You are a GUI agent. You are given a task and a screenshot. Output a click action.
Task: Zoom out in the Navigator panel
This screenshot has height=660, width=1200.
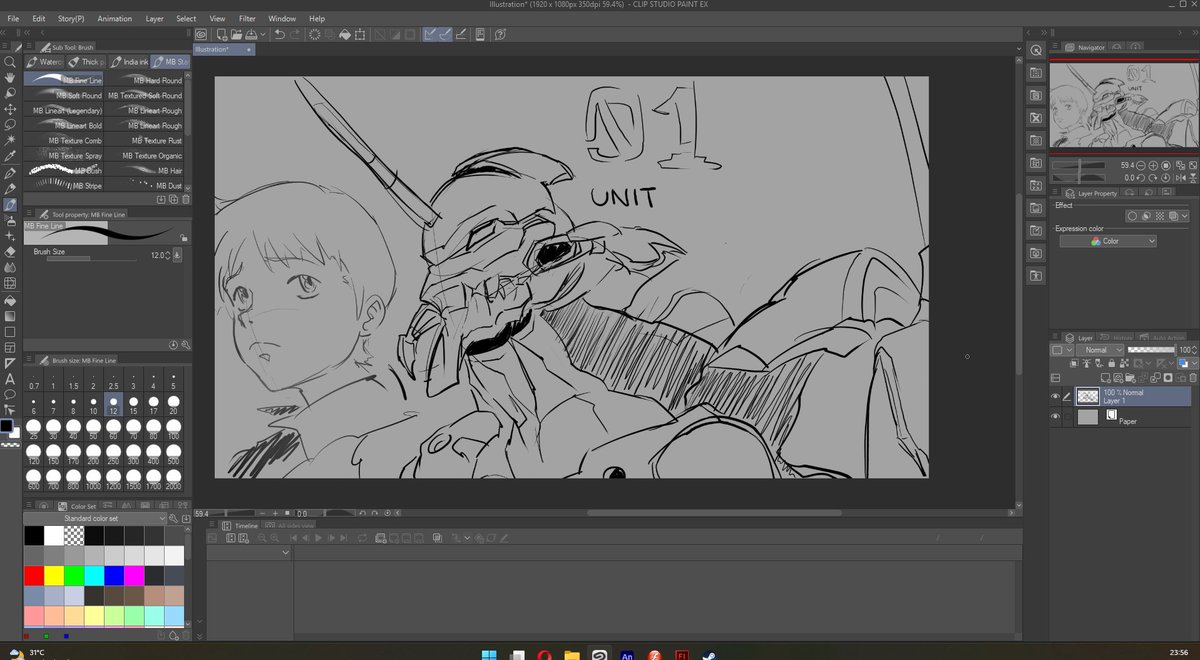pyautogui.click(x=1140, y=165)
